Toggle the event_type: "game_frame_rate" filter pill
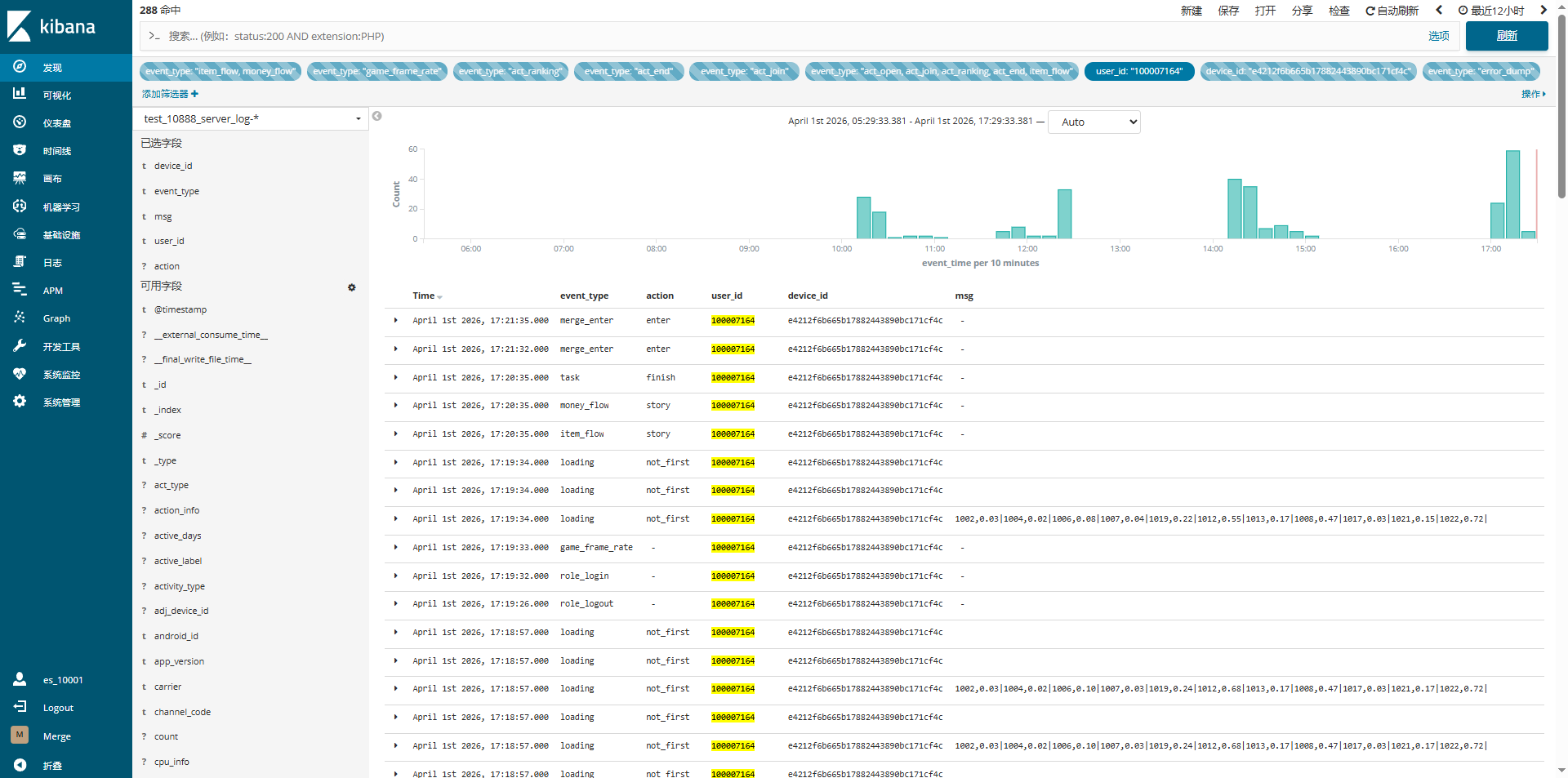Screen dimensions: 1568x778 coord(376,72)
